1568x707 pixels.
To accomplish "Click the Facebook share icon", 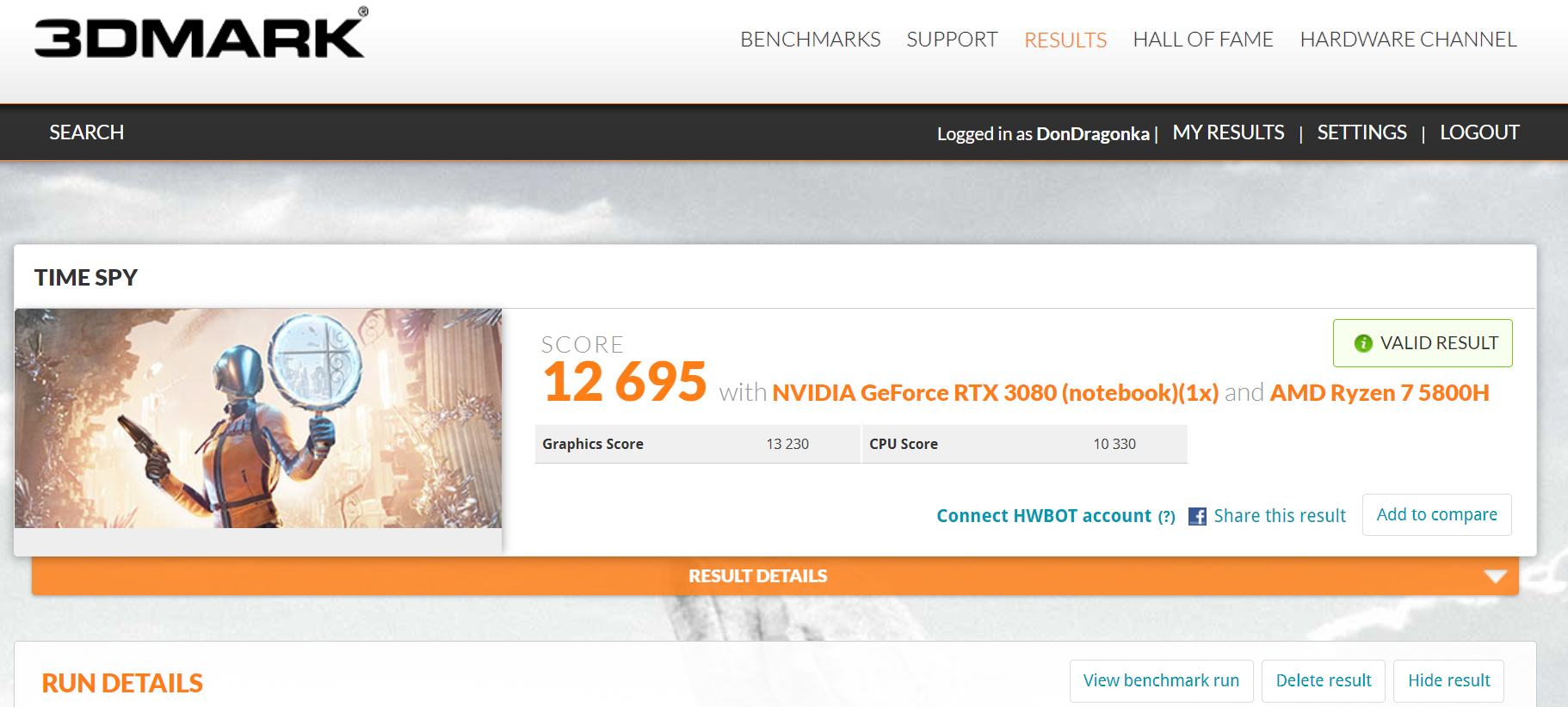I will pos(1197,516).
